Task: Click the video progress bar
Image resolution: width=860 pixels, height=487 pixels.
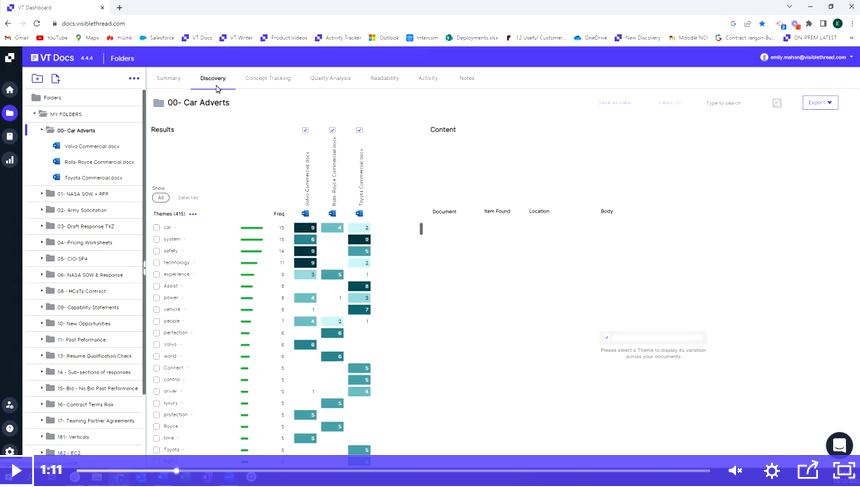Action: pyautogui.click(x=400, y=470)
